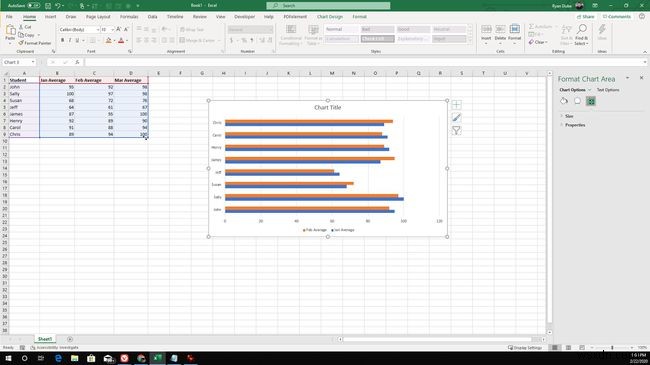Screen dimensions: 650x365
Task: Open File Explorer from taskbar
Action: point(75,358)
